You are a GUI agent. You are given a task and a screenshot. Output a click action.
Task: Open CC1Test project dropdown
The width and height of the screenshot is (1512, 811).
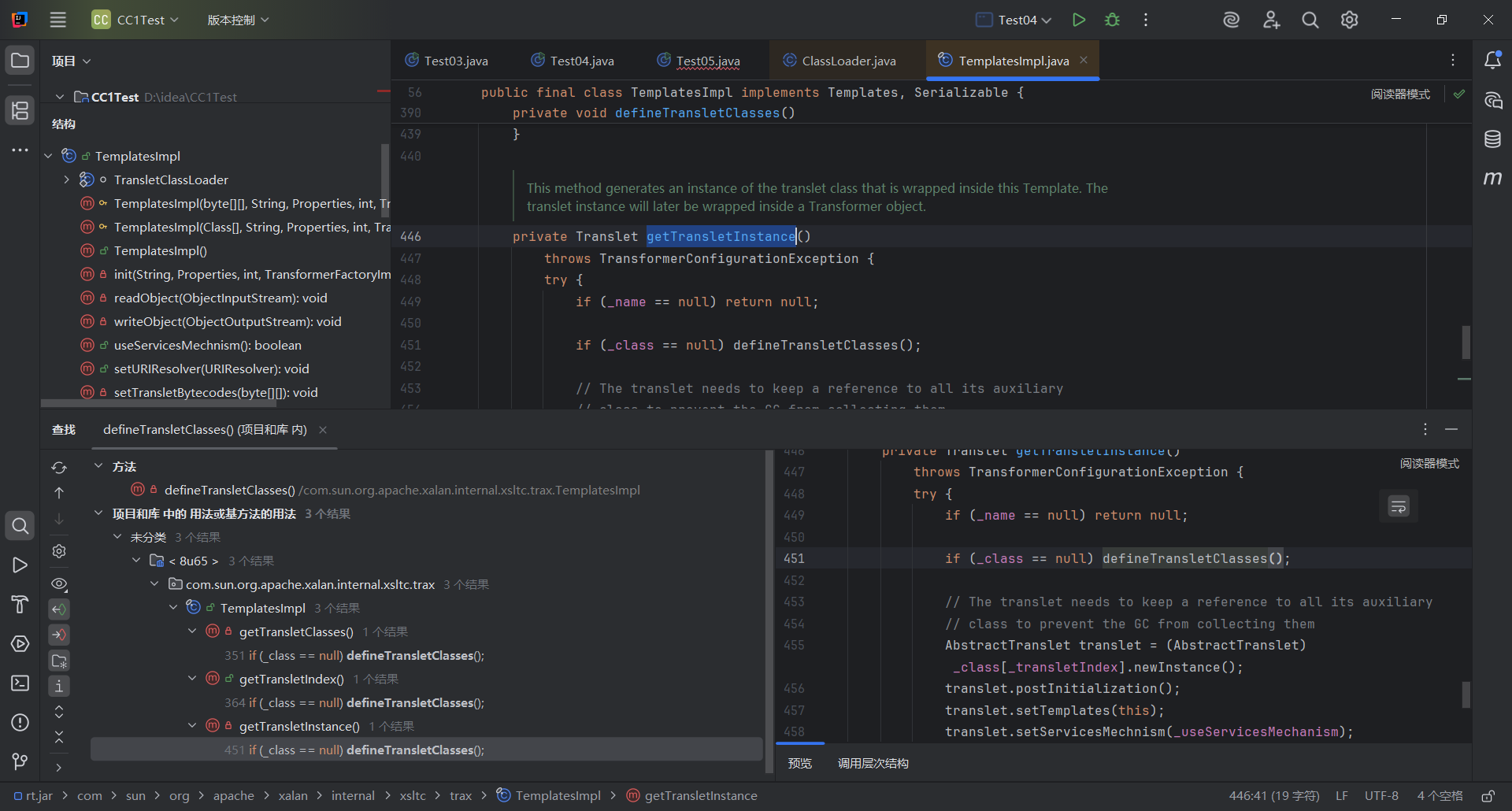[x=135, y=20]
